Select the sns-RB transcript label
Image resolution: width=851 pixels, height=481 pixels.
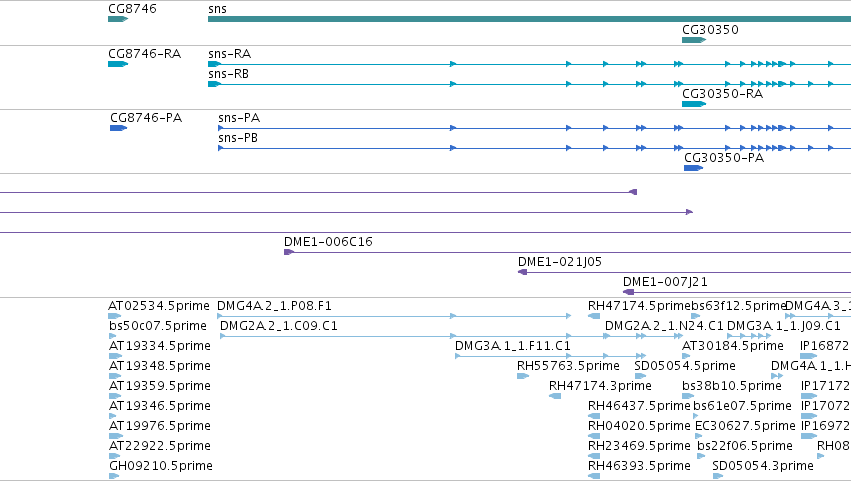(x=228, y=74)
